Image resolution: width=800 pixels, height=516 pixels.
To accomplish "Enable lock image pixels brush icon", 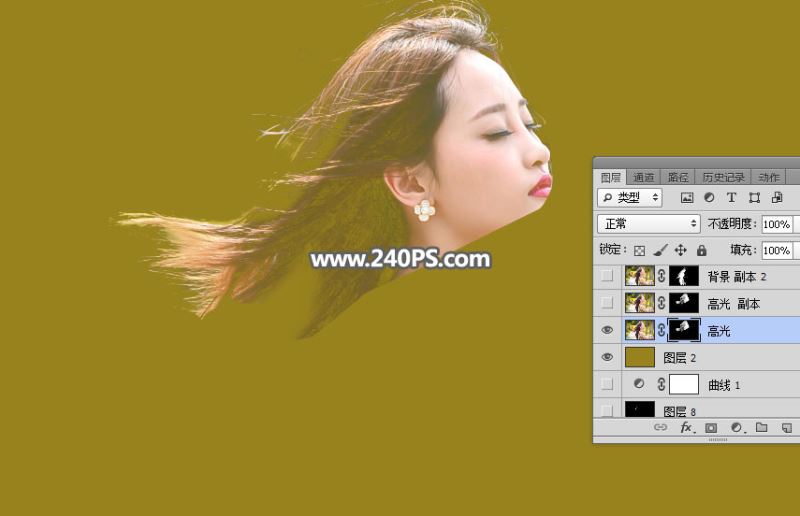I will point(660,250).
